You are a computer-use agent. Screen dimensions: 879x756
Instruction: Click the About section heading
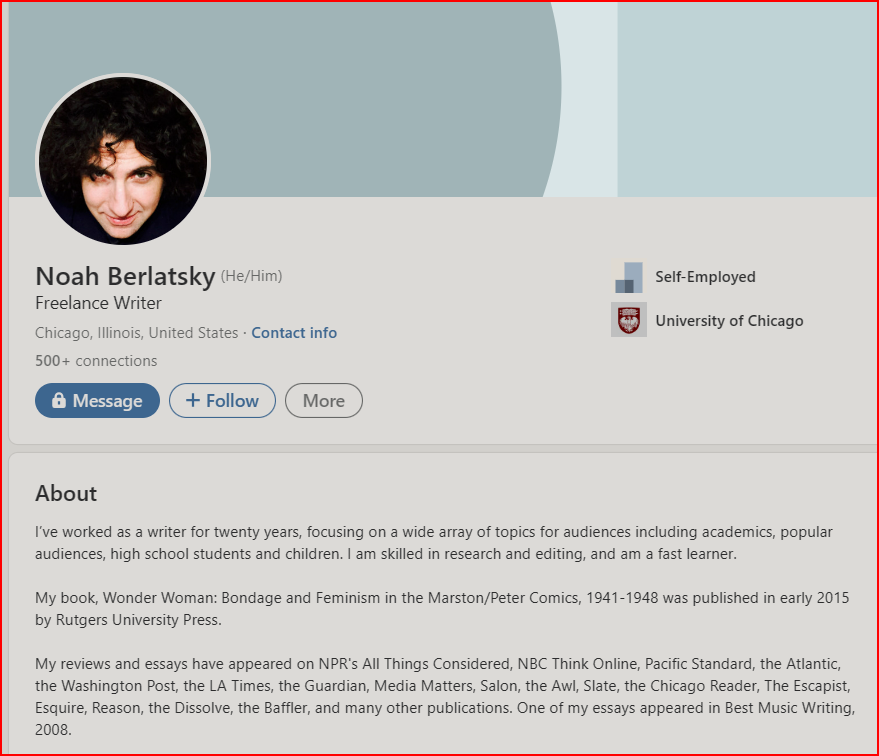pyautogui.click(x=66, y=494)
